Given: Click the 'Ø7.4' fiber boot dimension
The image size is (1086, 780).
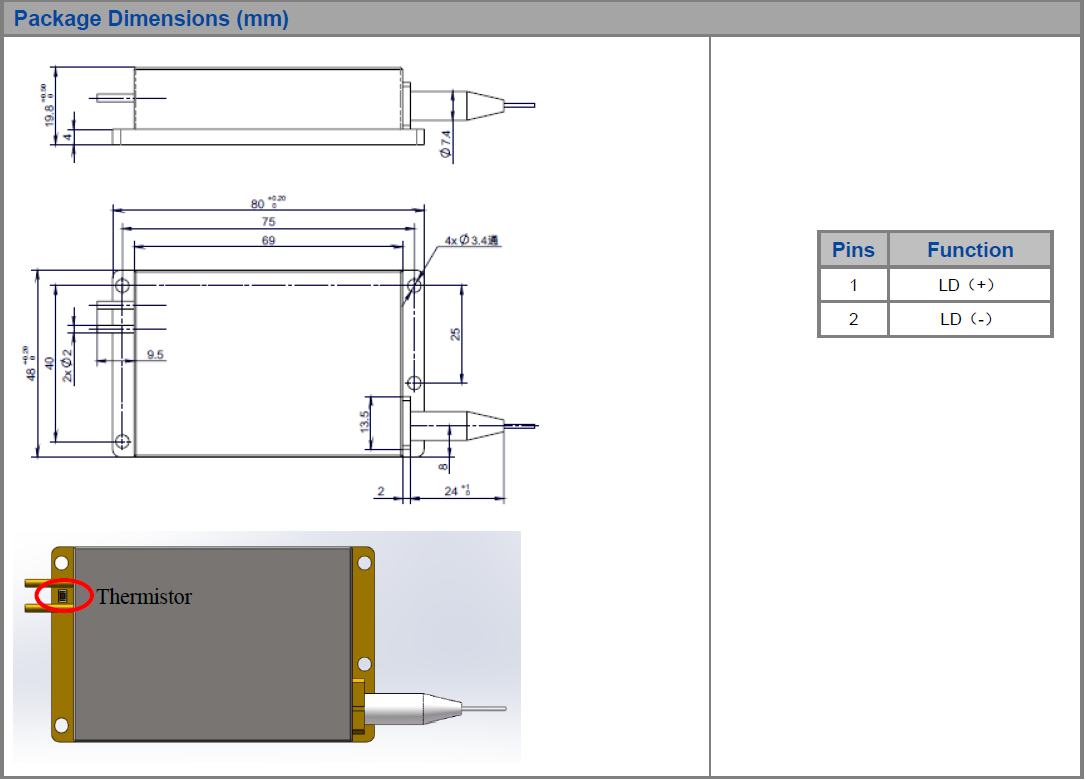Looking at the screenshot, I should point(445,144).
